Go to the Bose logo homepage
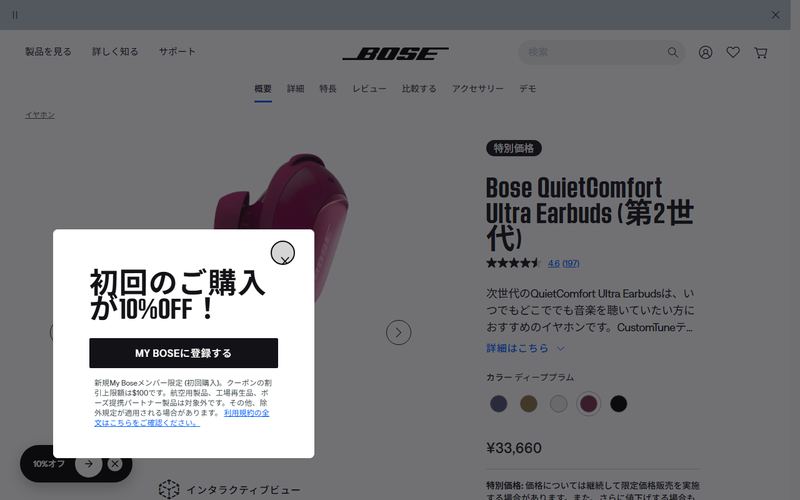The image size is (800, 500). pyautogui.click(x=395, y=53)
